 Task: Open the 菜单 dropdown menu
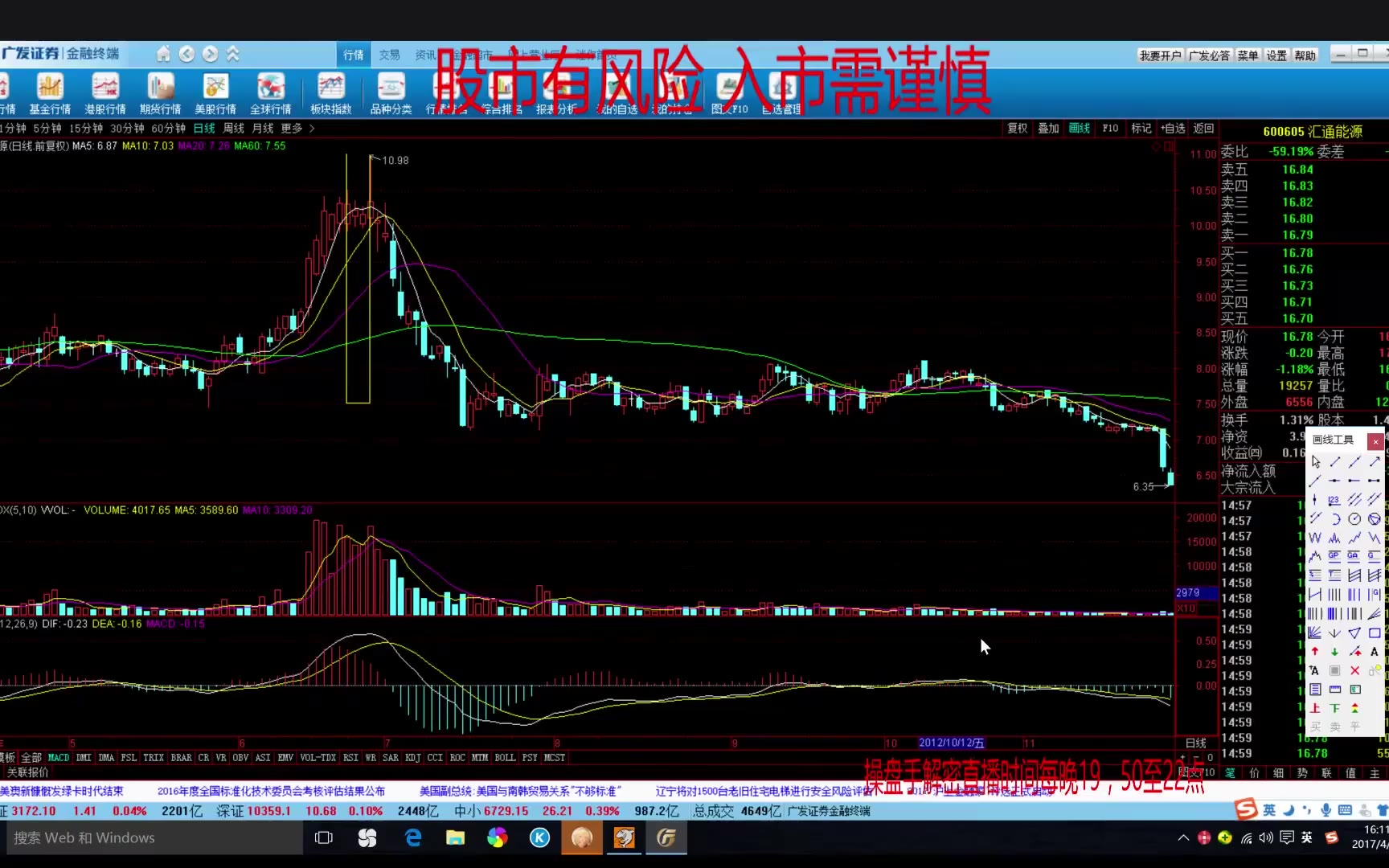(1248, 55)
